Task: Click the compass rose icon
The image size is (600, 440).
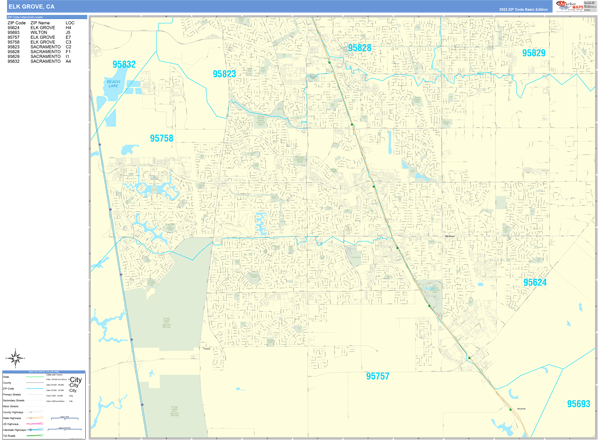Action: tap(15, 358)
